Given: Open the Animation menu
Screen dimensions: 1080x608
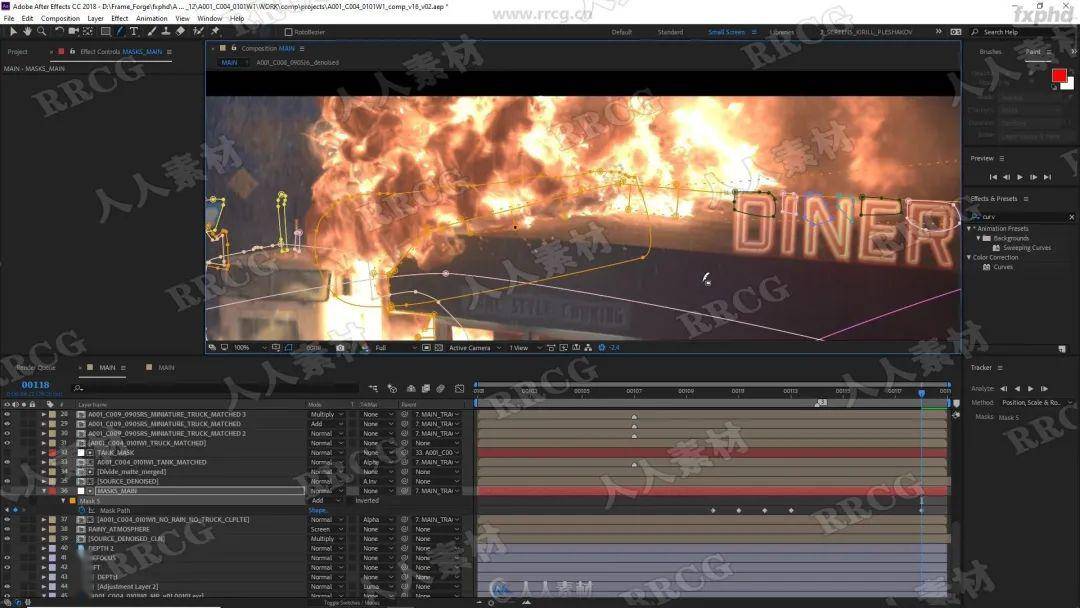Looking at the screenshot, I should tap(152, 18).
